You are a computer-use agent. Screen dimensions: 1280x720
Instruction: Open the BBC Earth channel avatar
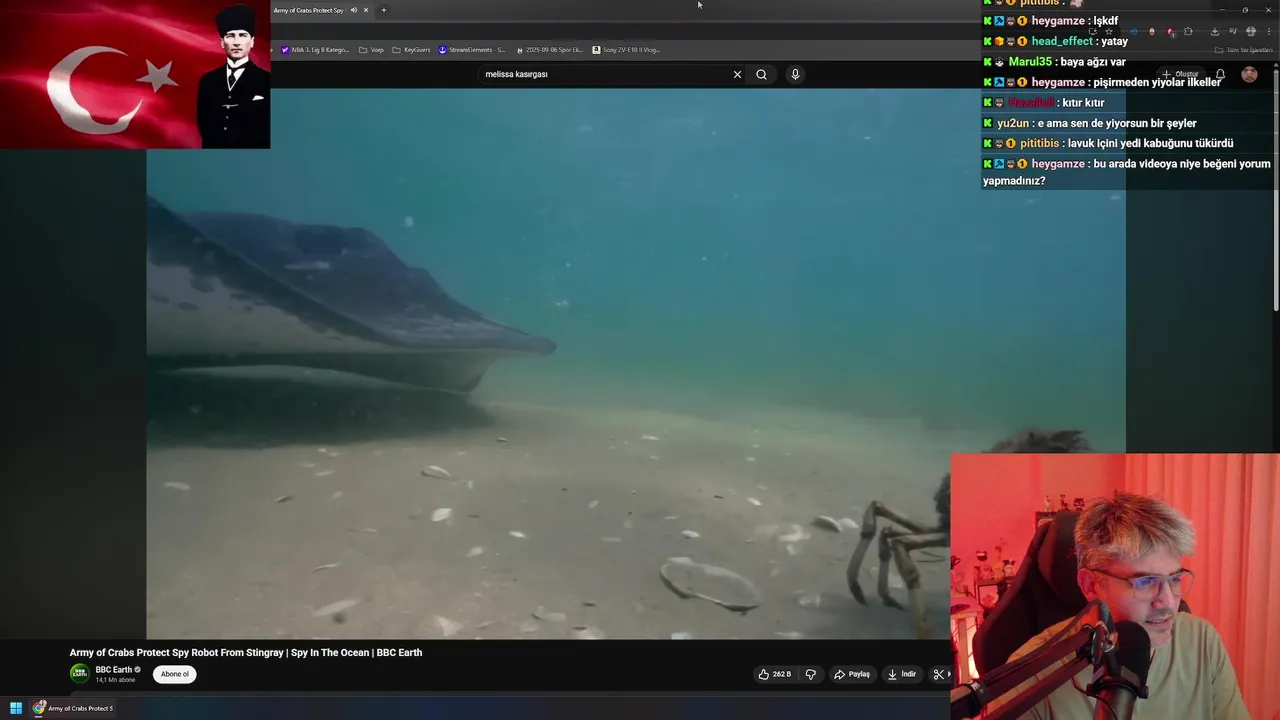click(79, 673)
